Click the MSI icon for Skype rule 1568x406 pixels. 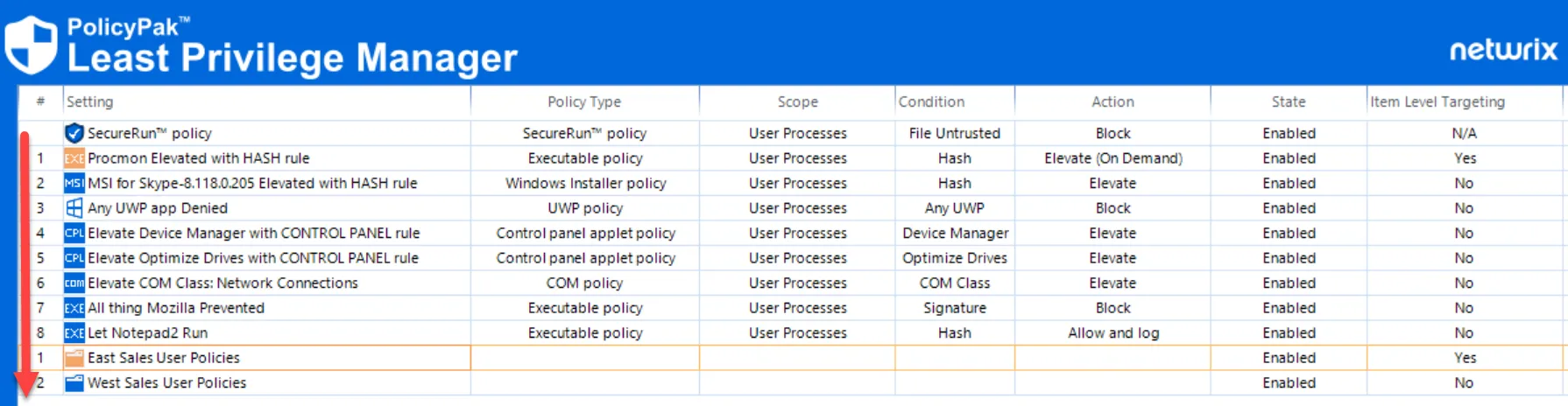pyautogui.click(x=74, y=184)
